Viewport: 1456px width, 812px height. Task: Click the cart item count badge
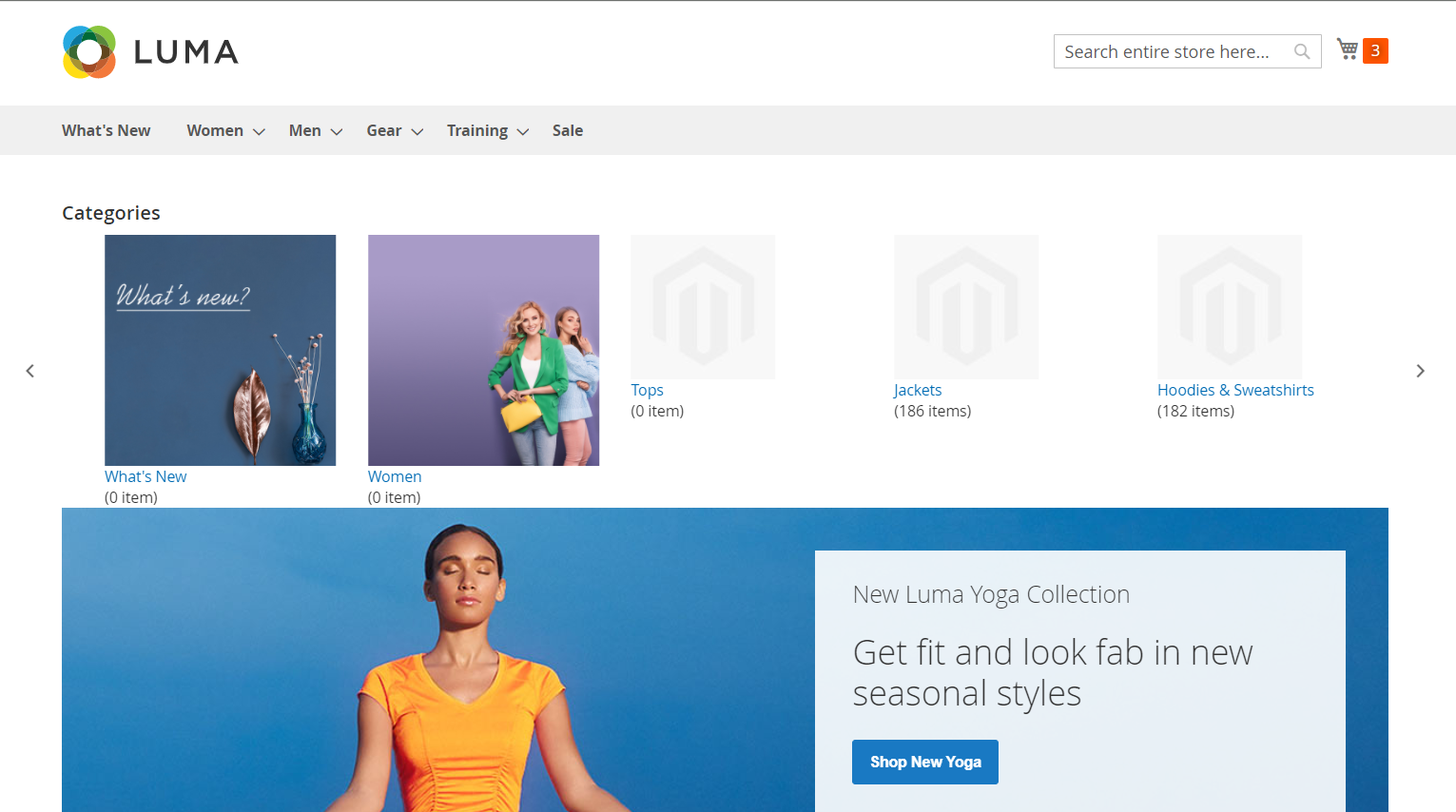(x=1375, y=50)
